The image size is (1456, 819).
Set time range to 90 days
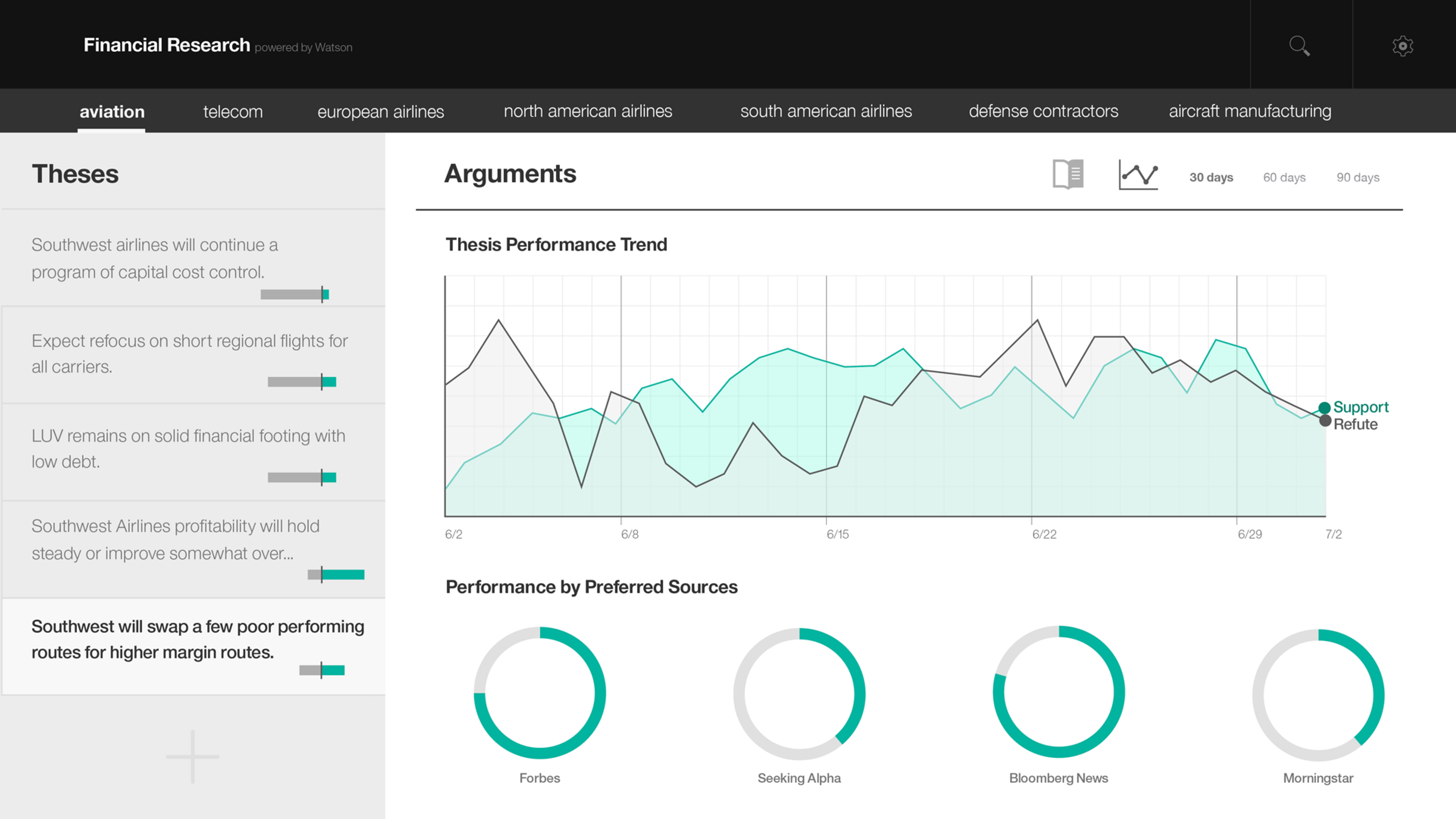tap(1358, 177)
